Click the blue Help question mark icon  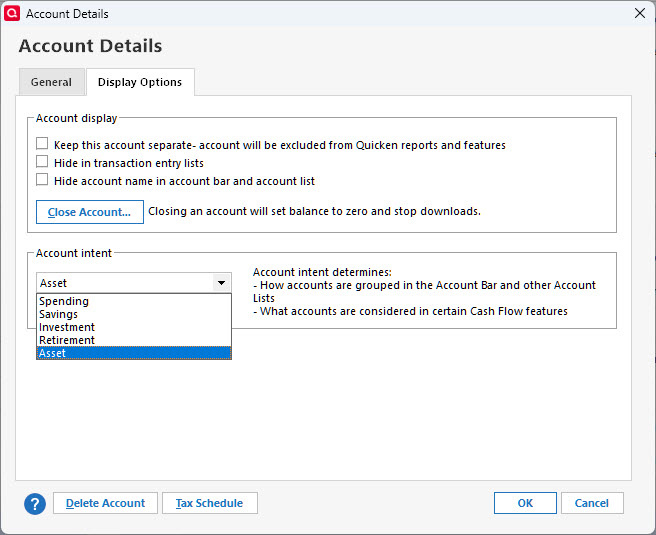tap(35, 503)
